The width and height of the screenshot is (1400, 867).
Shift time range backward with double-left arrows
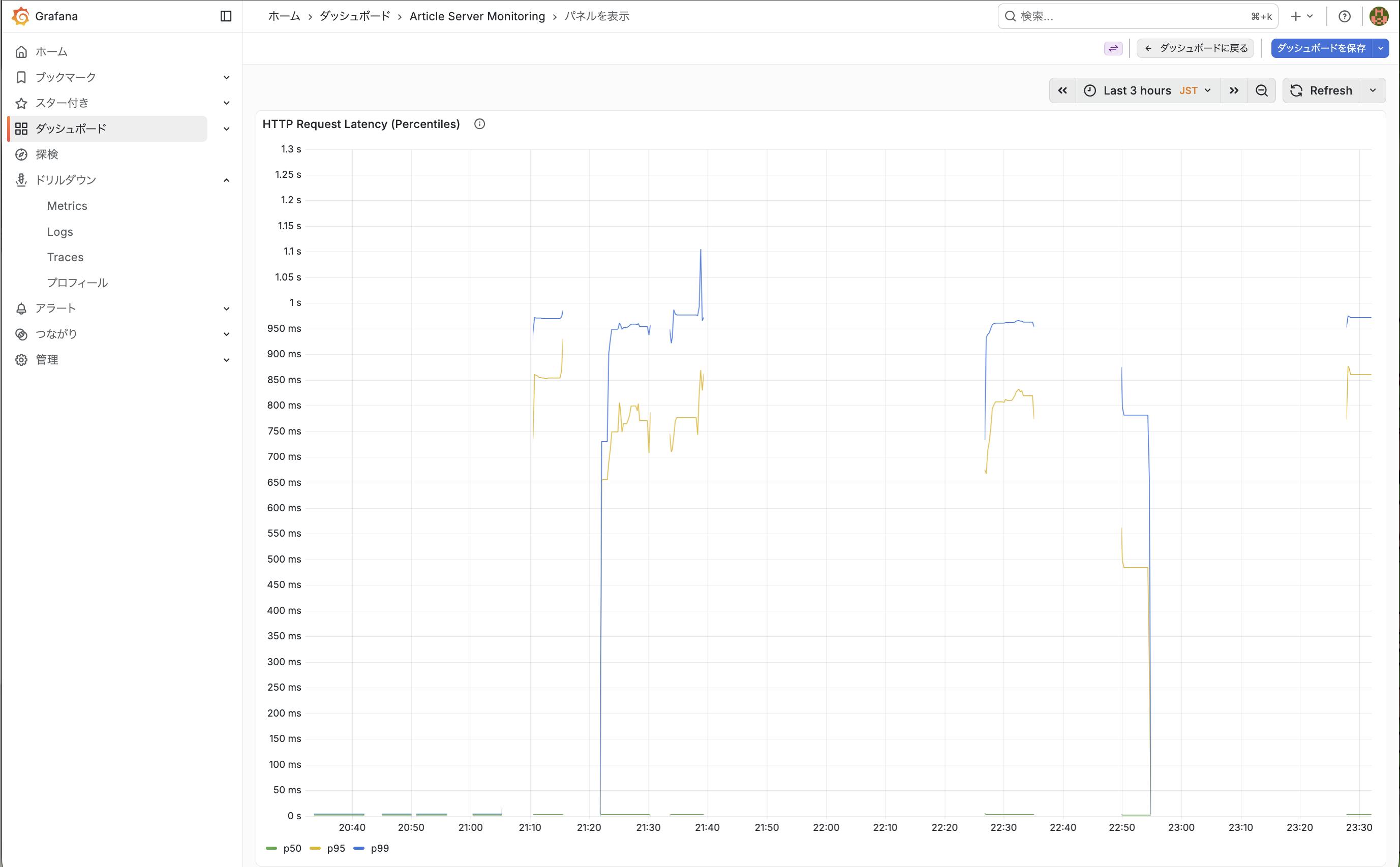tap(1062, 90)
